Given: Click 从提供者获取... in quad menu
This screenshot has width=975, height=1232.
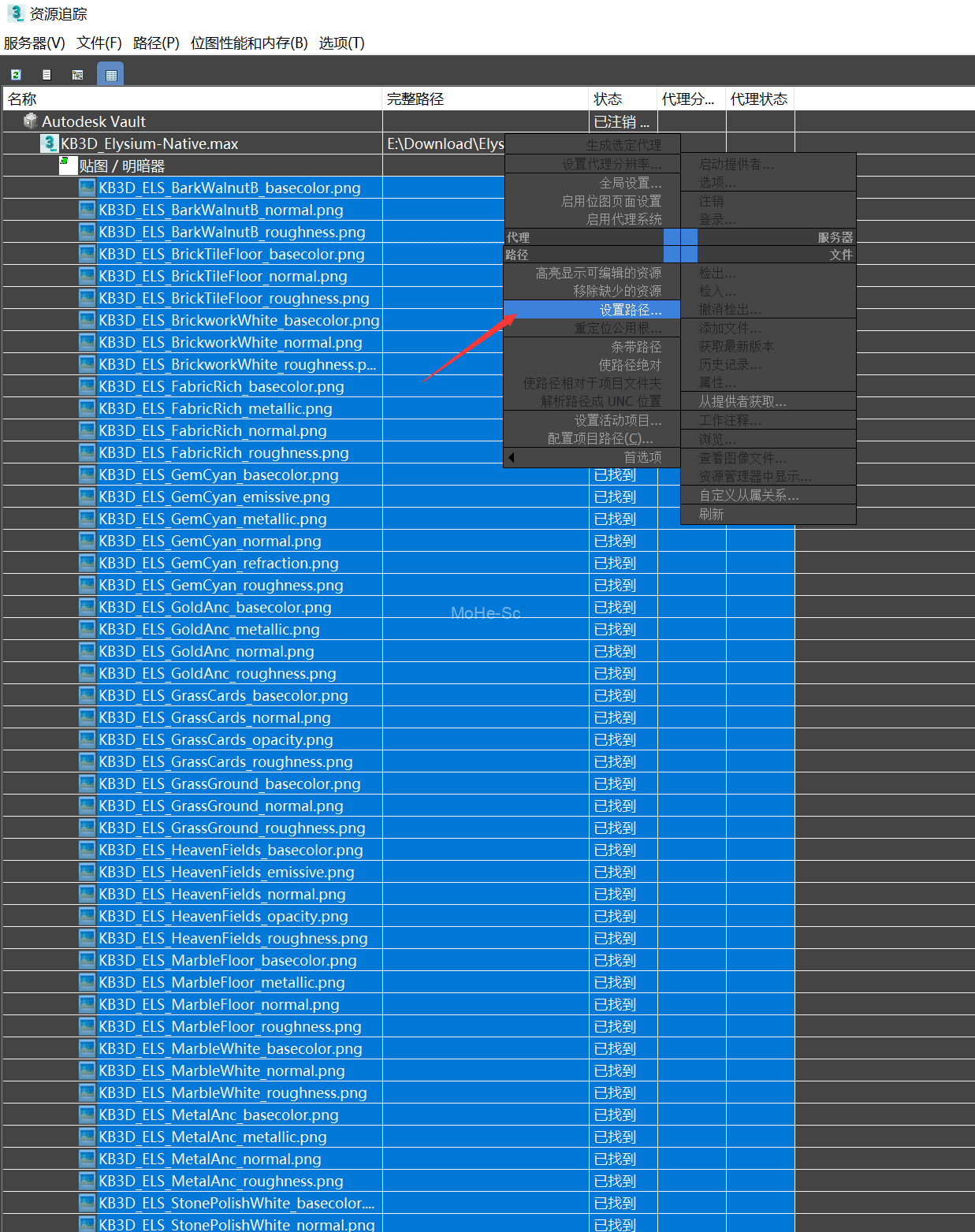Looking at the screenshot, I should tap(742, 402).
